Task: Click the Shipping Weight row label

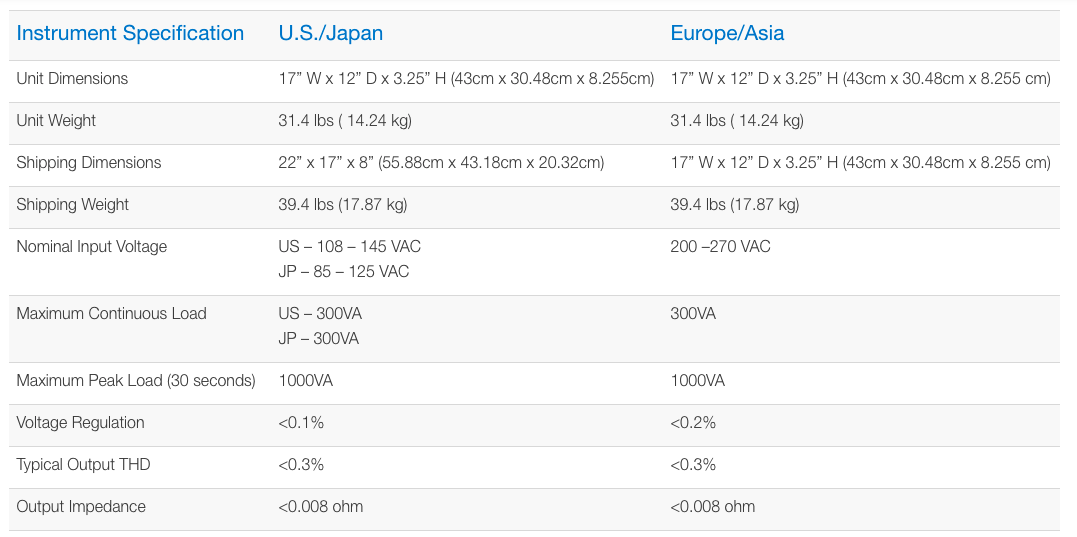Action: click(73, 205)
